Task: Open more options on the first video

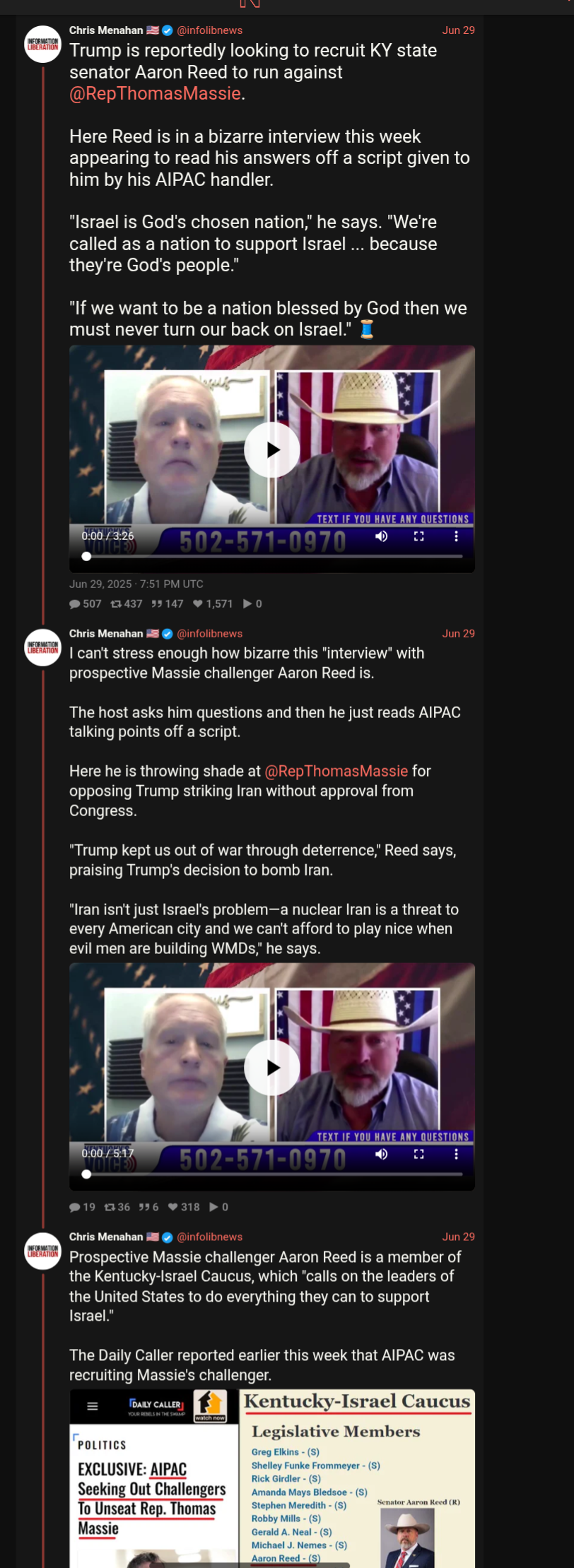Action: [456, 536]
